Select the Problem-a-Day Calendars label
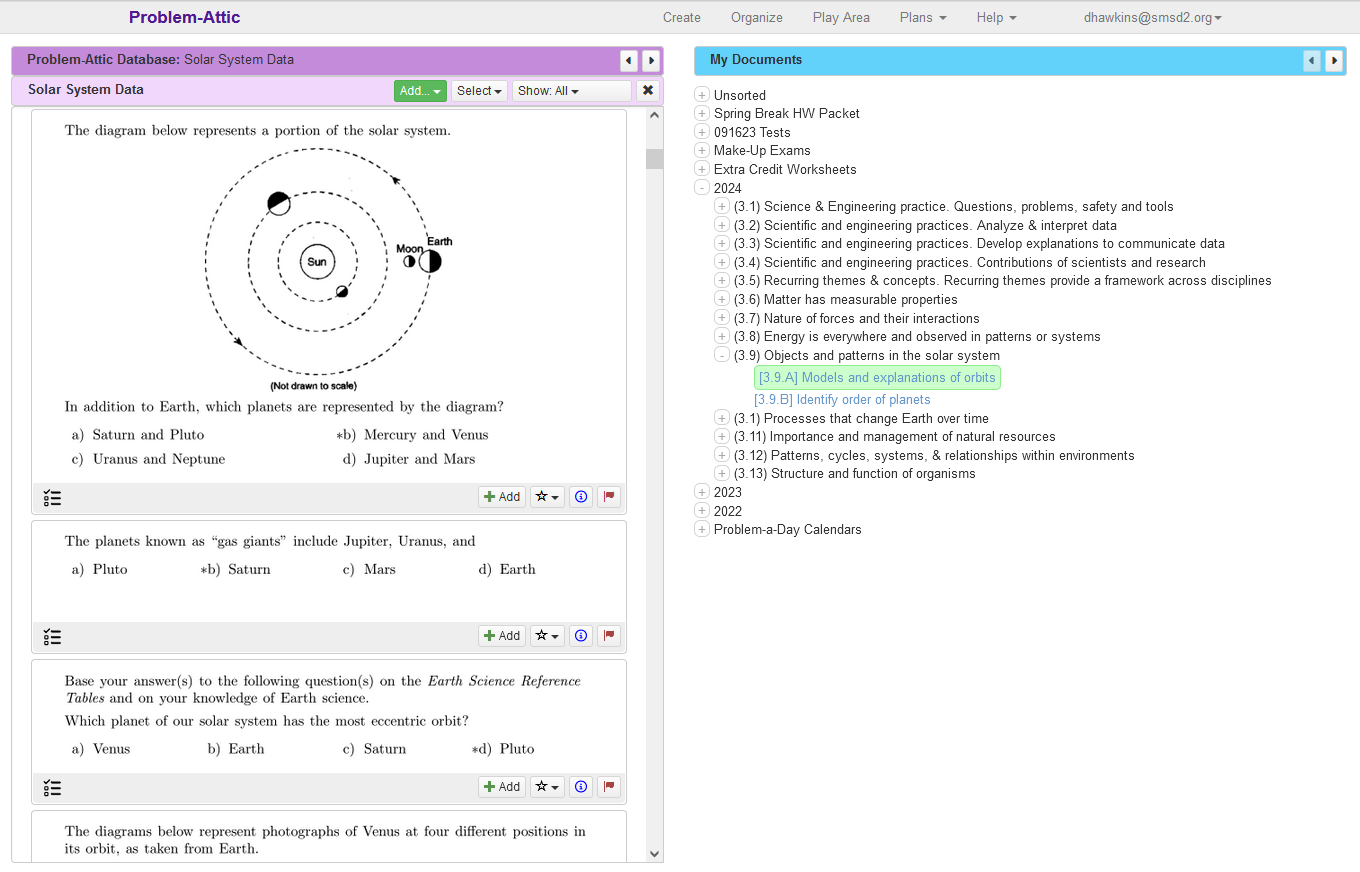 click(788, 530)
